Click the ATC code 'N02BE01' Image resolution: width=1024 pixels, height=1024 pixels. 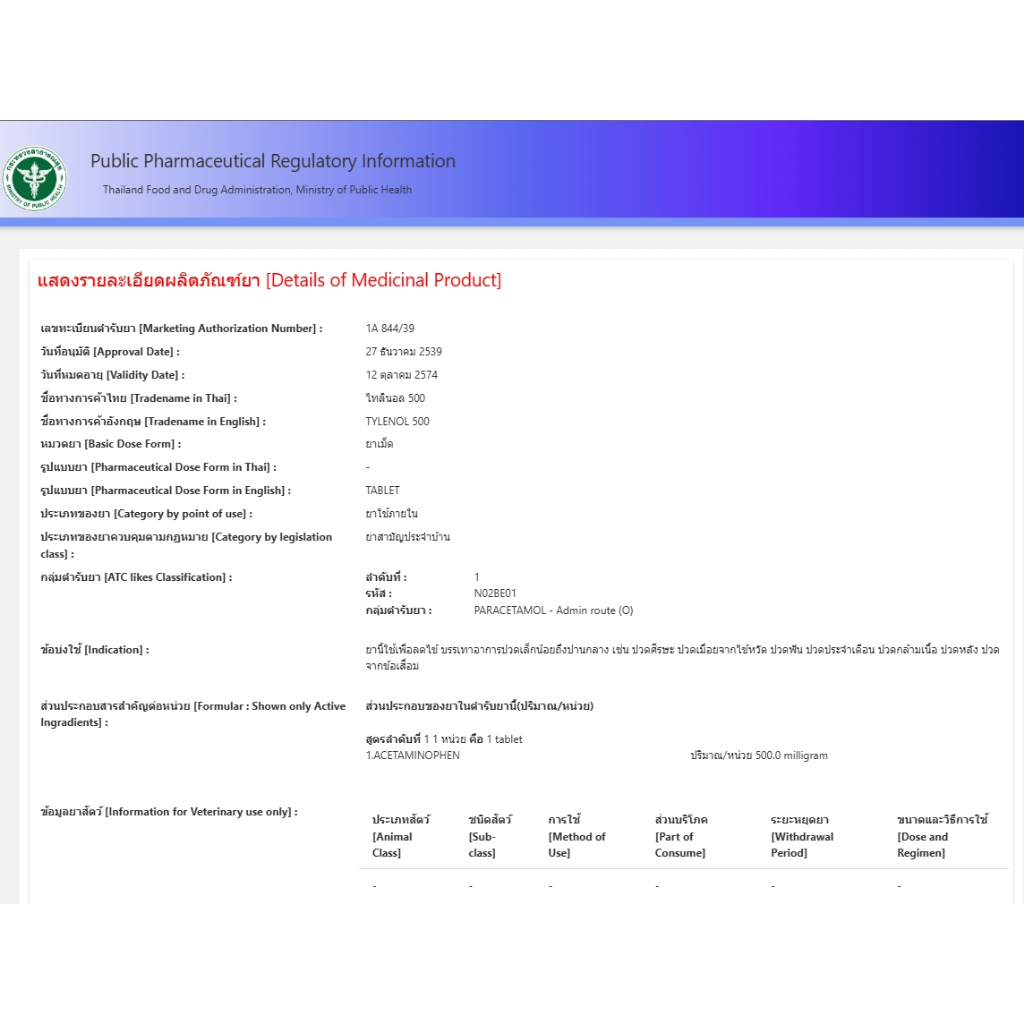tap(495, 594)
